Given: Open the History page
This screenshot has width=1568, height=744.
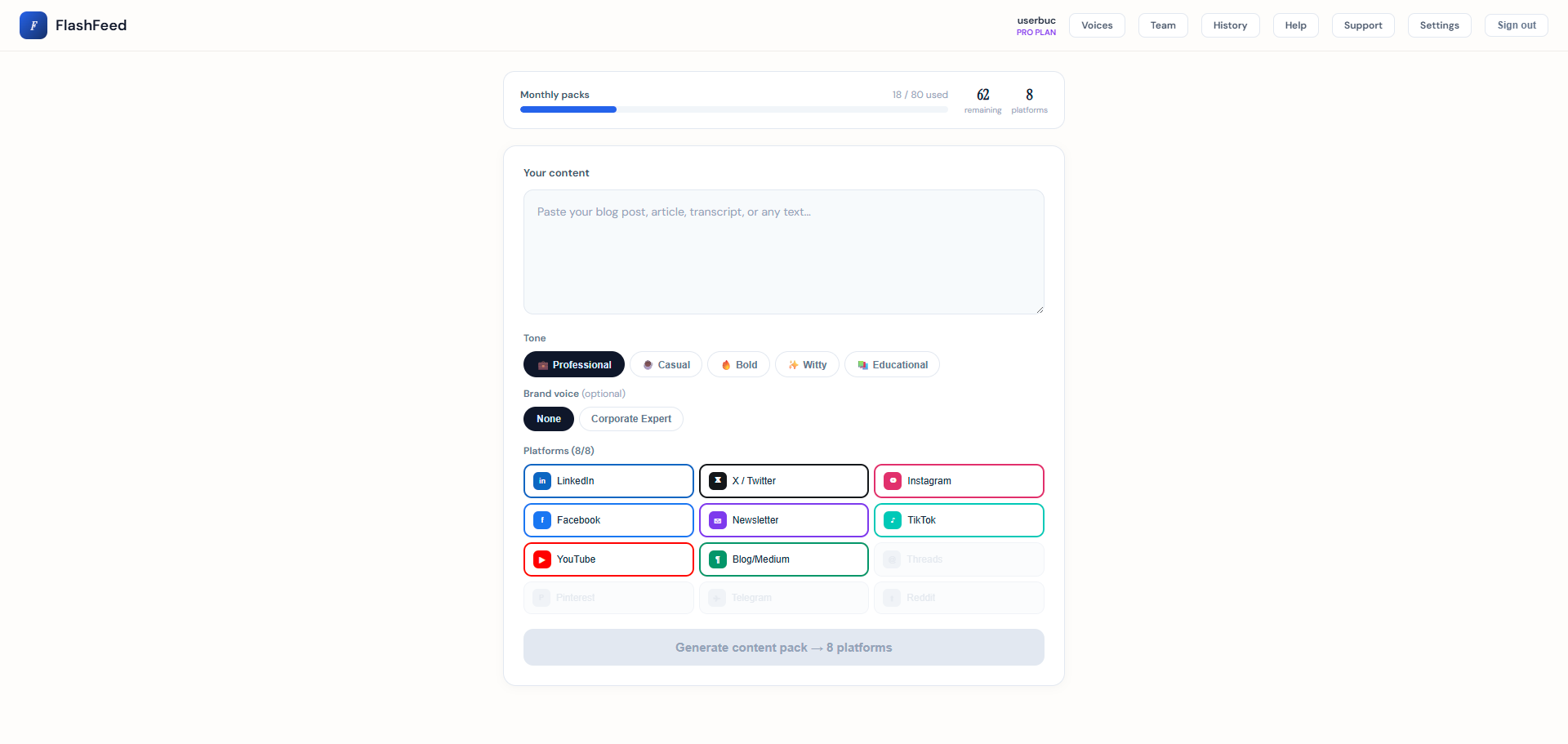Looking at the screenshot, I should pos(1230,25).
